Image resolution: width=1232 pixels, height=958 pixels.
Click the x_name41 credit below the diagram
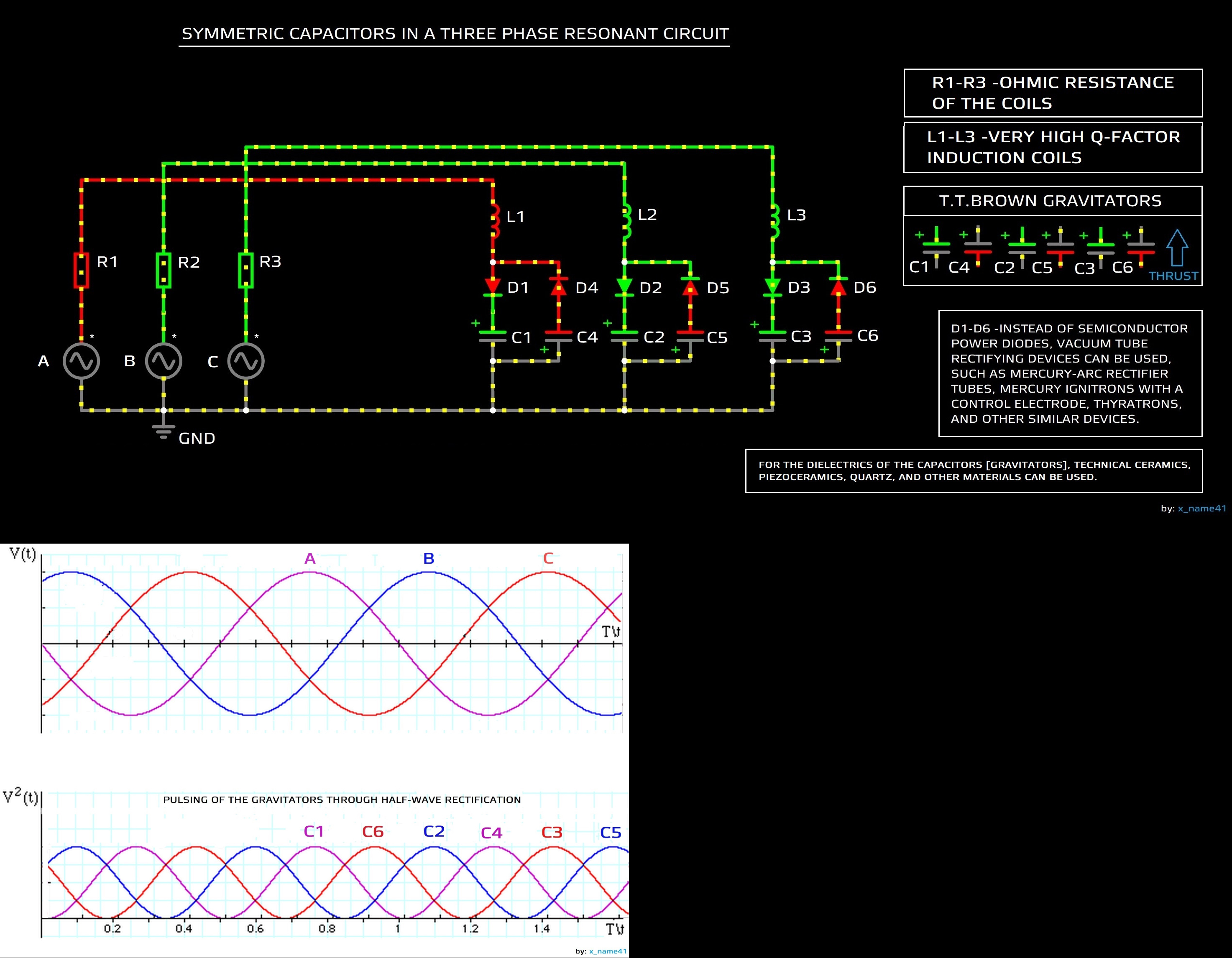(x=1201, y=508)
